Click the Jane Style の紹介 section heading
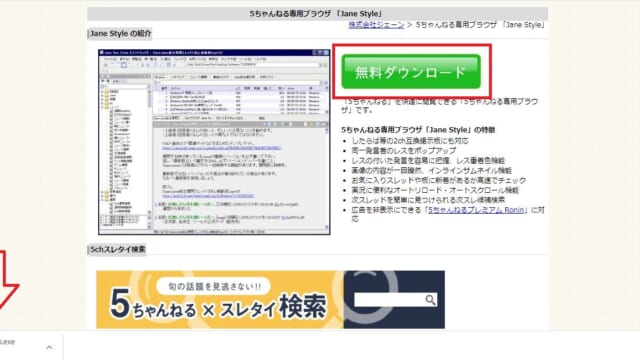 (x=120, y=33)
